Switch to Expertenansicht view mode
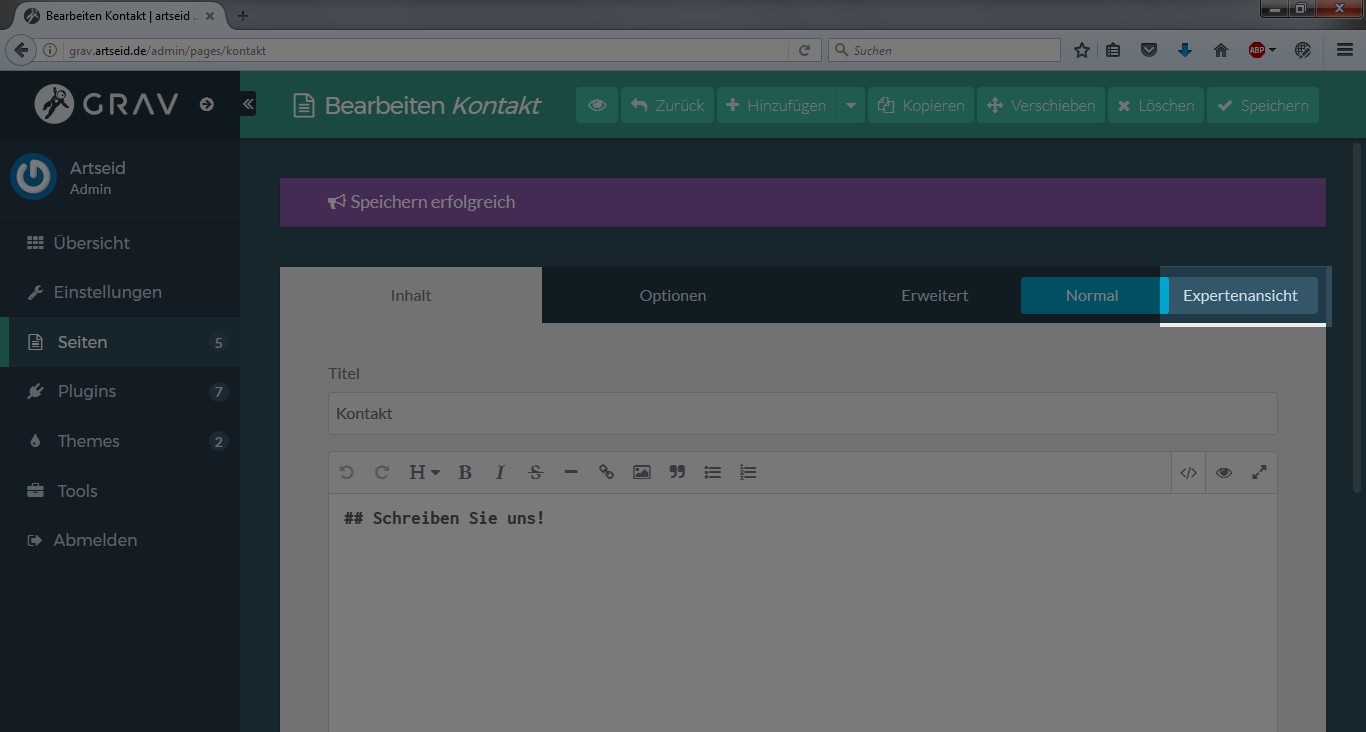Viewport: 1366px width, 732px height. coord(1240,296)
